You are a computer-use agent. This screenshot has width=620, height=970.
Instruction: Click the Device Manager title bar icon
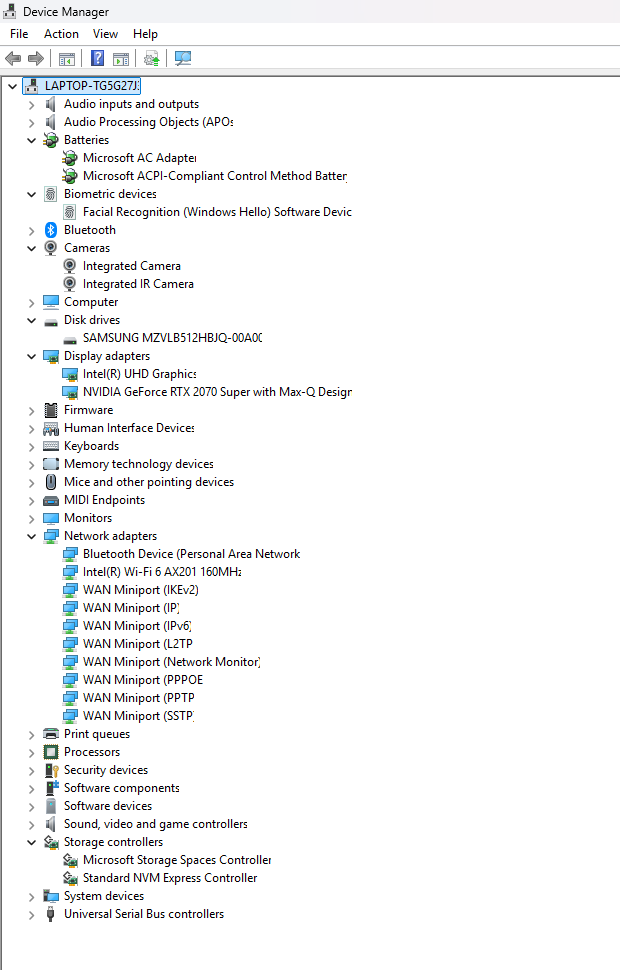point(10,12)
